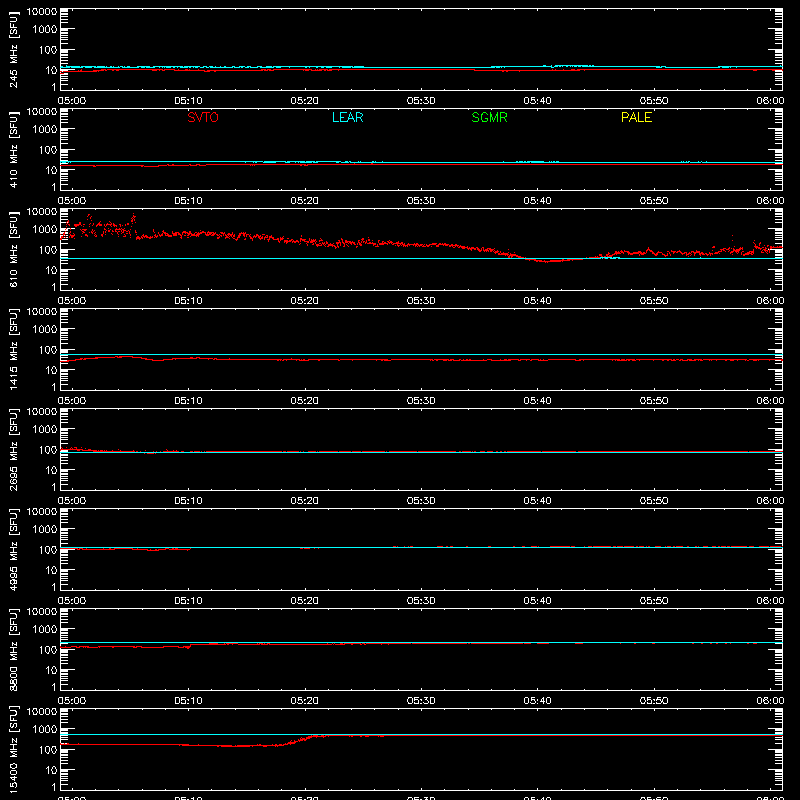
Task: Click the 10000 y-tick of 4995 MHz plot
Action: tap(42, 512)
